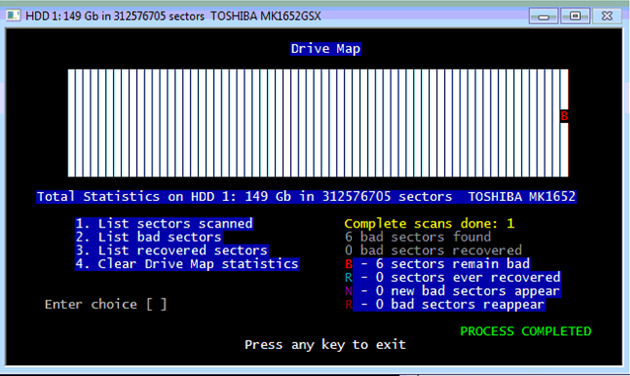Click '6 bad sectors found' line
Screen dimensions: 630x376
coord(417,237)
